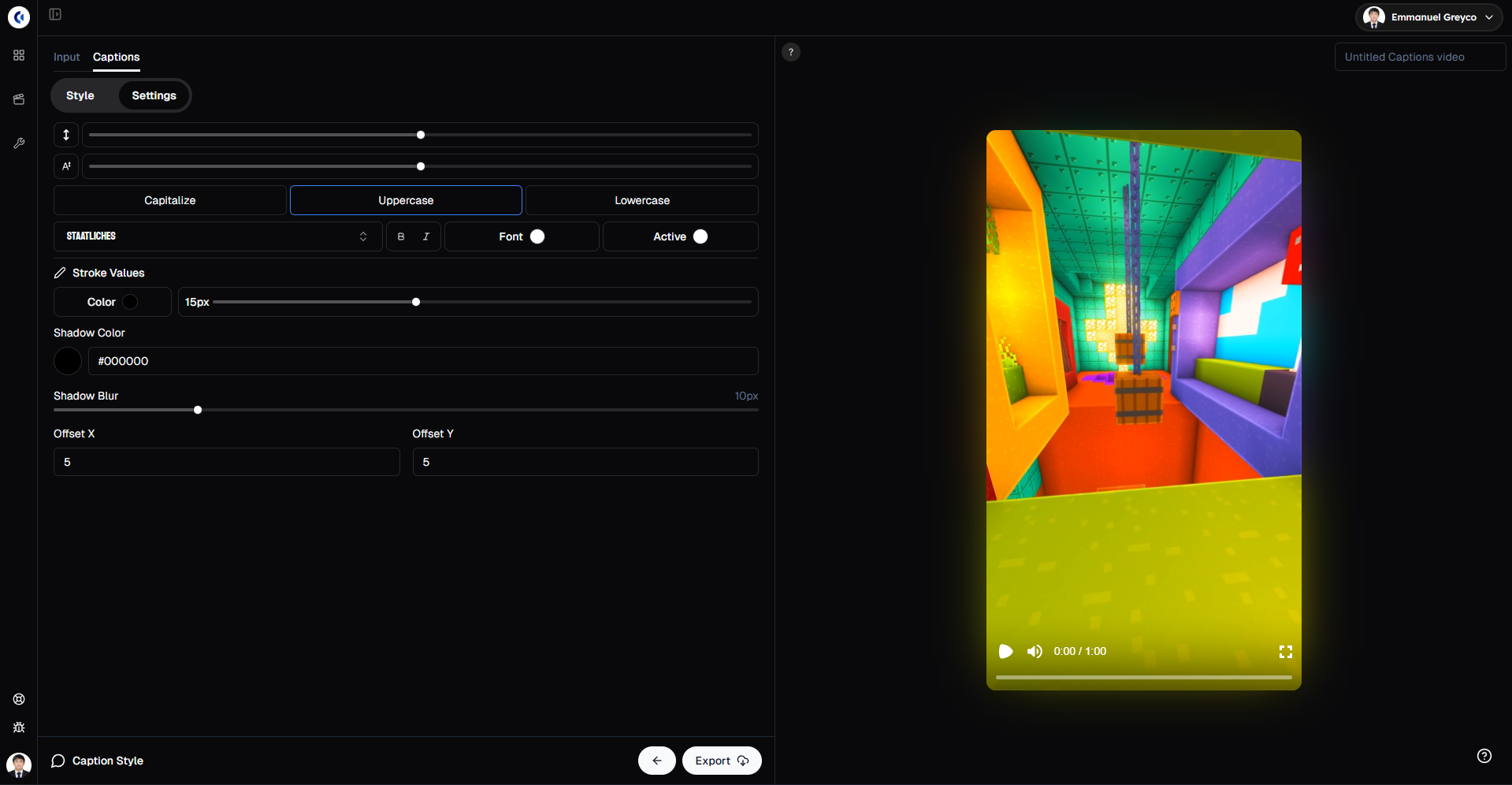Open the Active color picker

click(681, 236)
